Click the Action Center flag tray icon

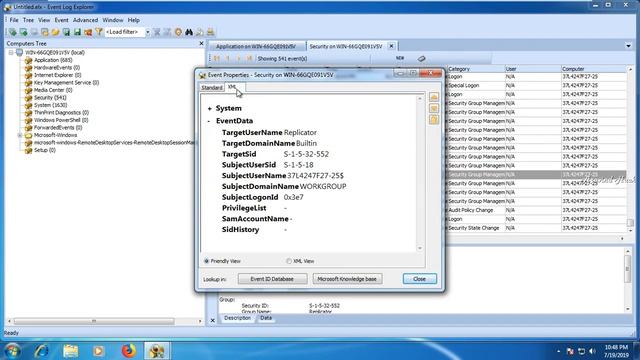click(570, 351)
